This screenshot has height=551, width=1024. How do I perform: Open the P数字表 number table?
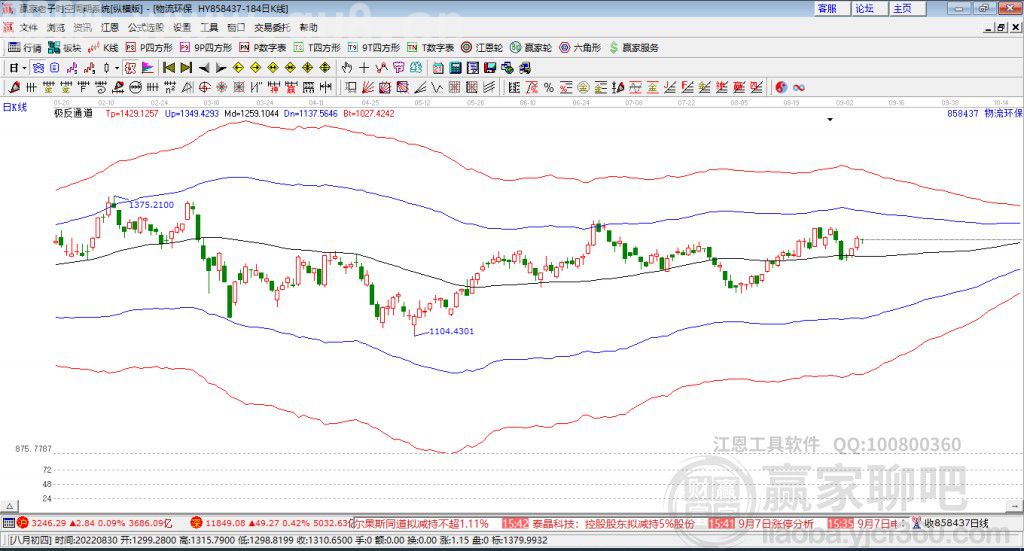[263, 48]
